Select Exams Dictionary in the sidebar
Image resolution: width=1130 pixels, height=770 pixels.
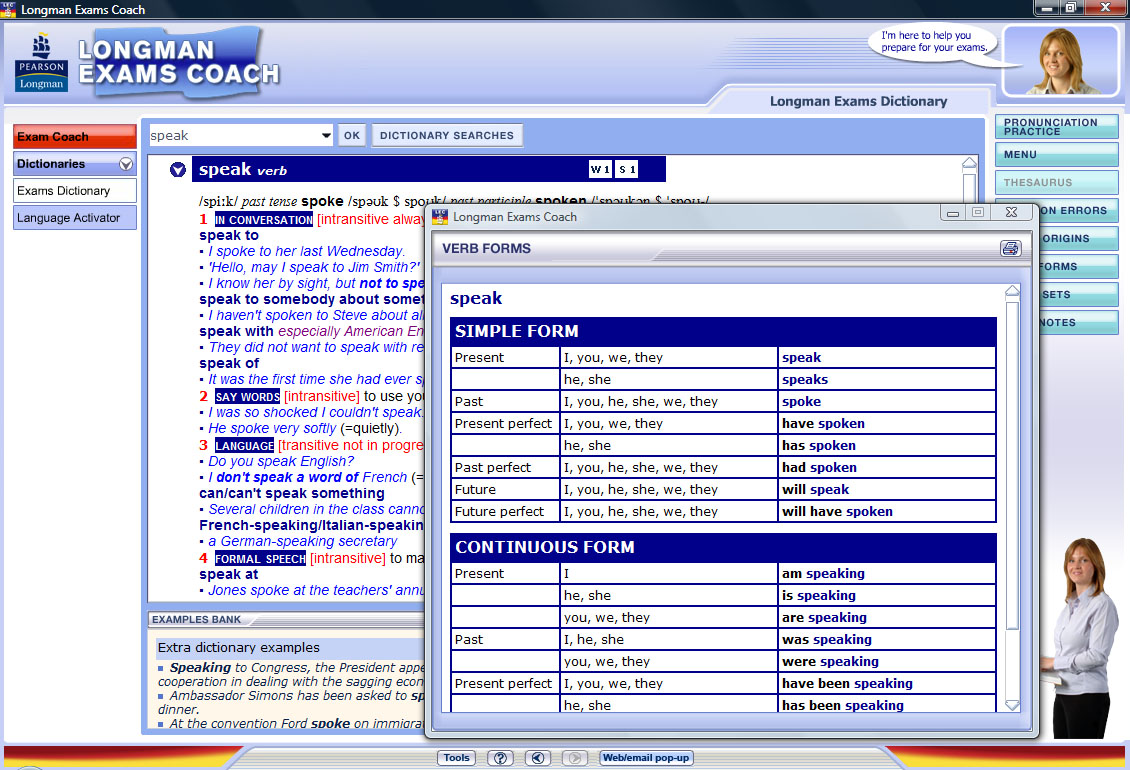tap(75, 191)
